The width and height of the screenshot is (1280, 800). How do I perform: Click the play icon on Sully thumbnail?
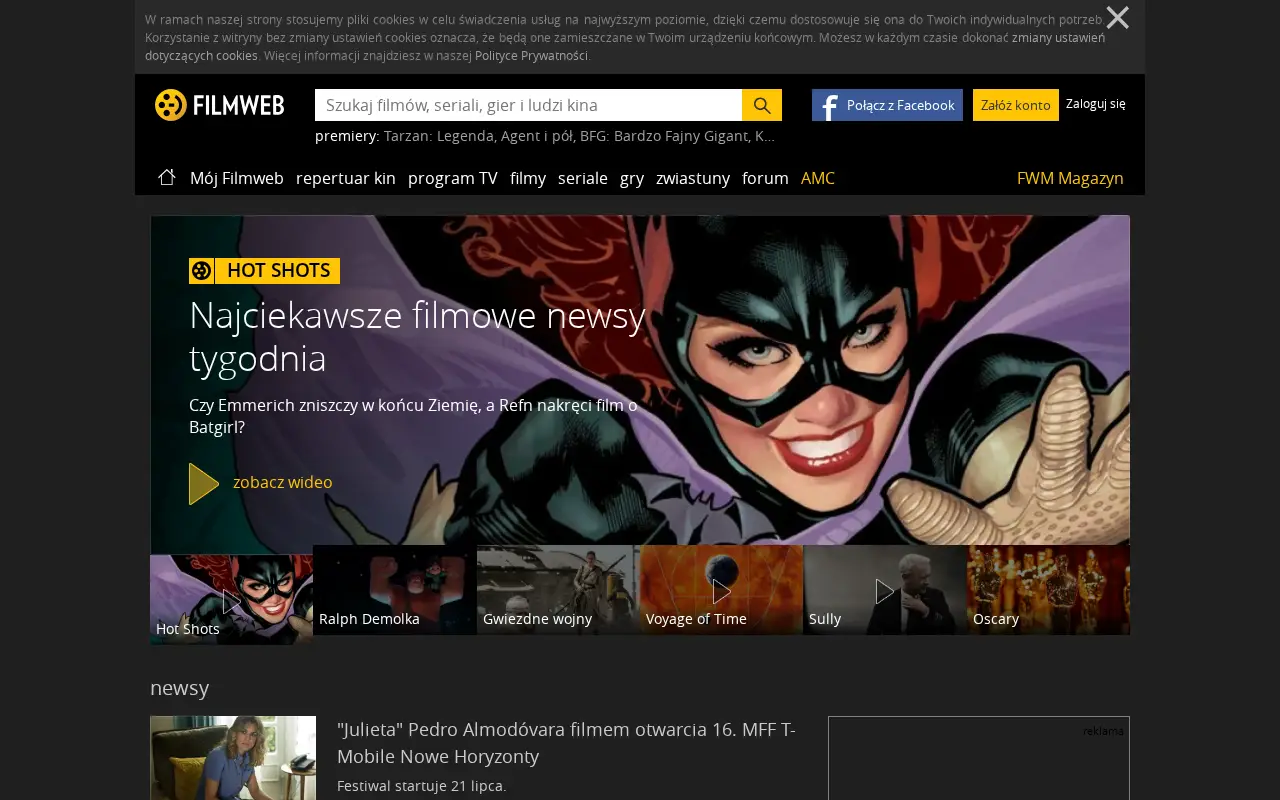(x=885, y=592)
